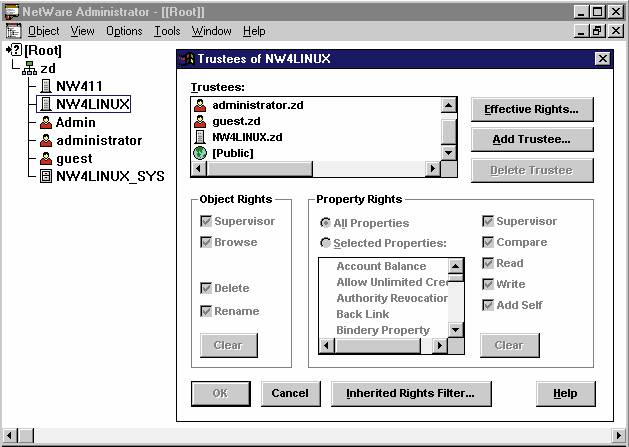Select the NW4LINUX_SYS volume label in tree
This screenshot has height=447, width=629.
pyautogui.click(x=110, y=176)
